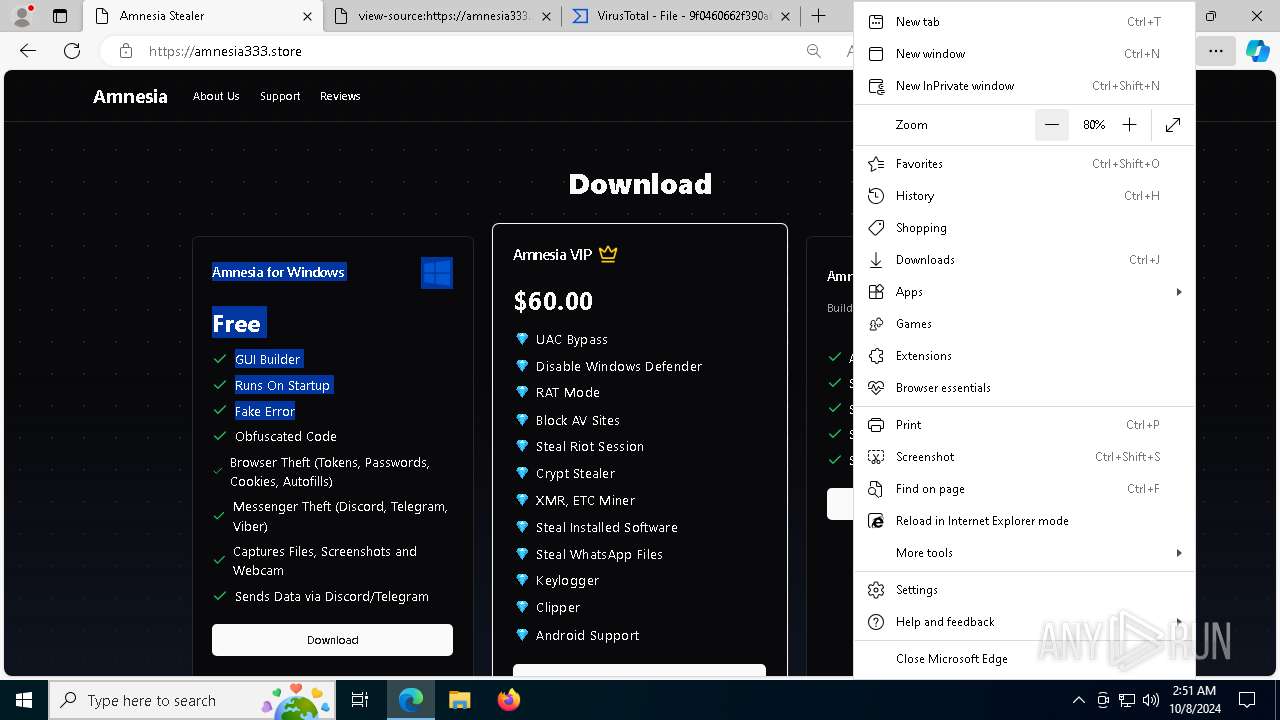
Task: Click the crown icon beside Amnesia VIP
Action: [x=608, y=254]
